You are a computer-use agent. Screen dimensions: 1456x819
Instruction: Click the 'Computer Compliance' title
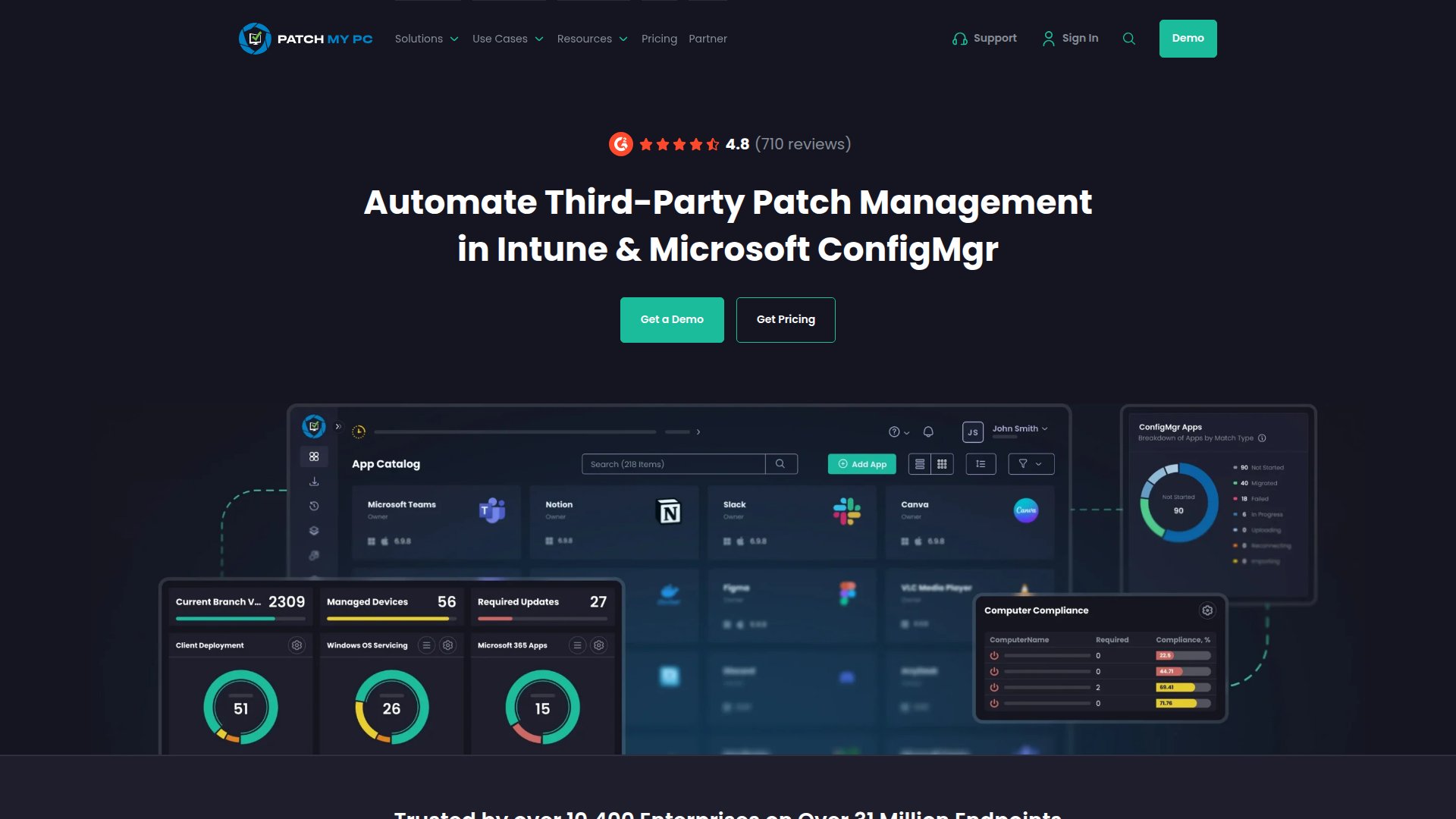point(1036,610)
